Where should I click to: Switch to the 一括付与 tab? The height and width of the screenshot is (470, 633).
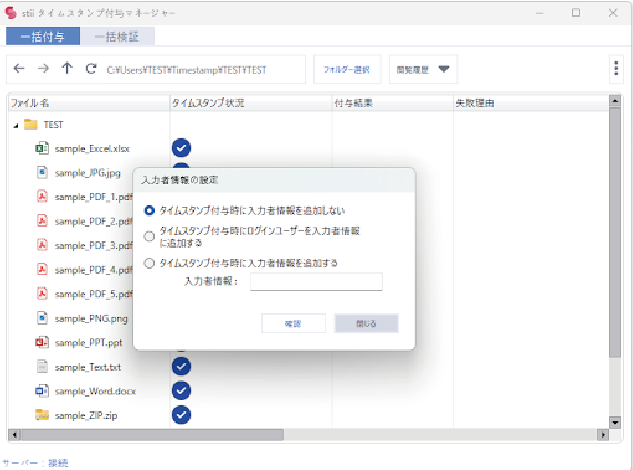[x=42, y=36]
